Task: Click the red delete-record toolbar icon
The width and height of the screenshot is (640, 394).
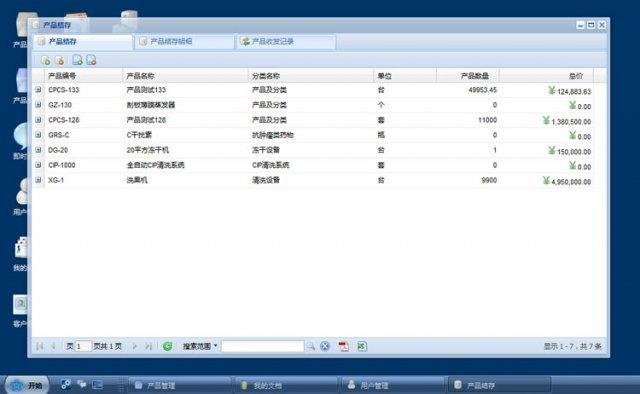Action: tap(60, 61)
